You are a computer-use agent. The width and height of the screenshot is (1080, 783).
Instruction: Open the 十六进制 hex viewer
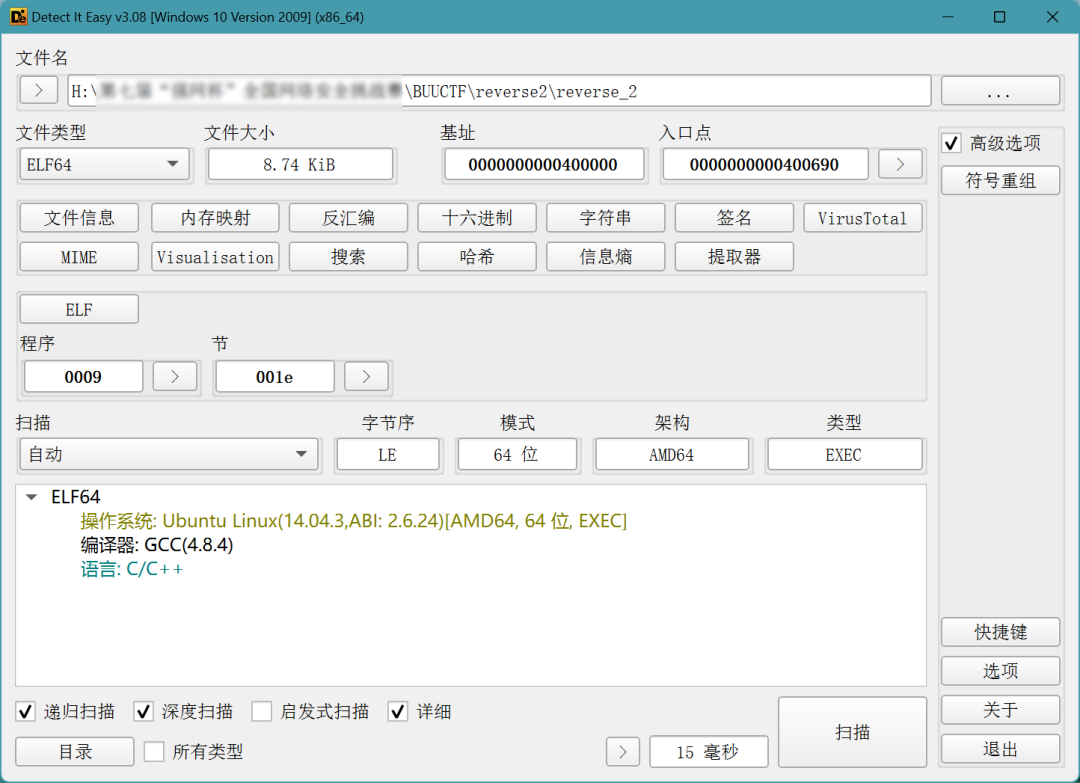click(477, 218)
